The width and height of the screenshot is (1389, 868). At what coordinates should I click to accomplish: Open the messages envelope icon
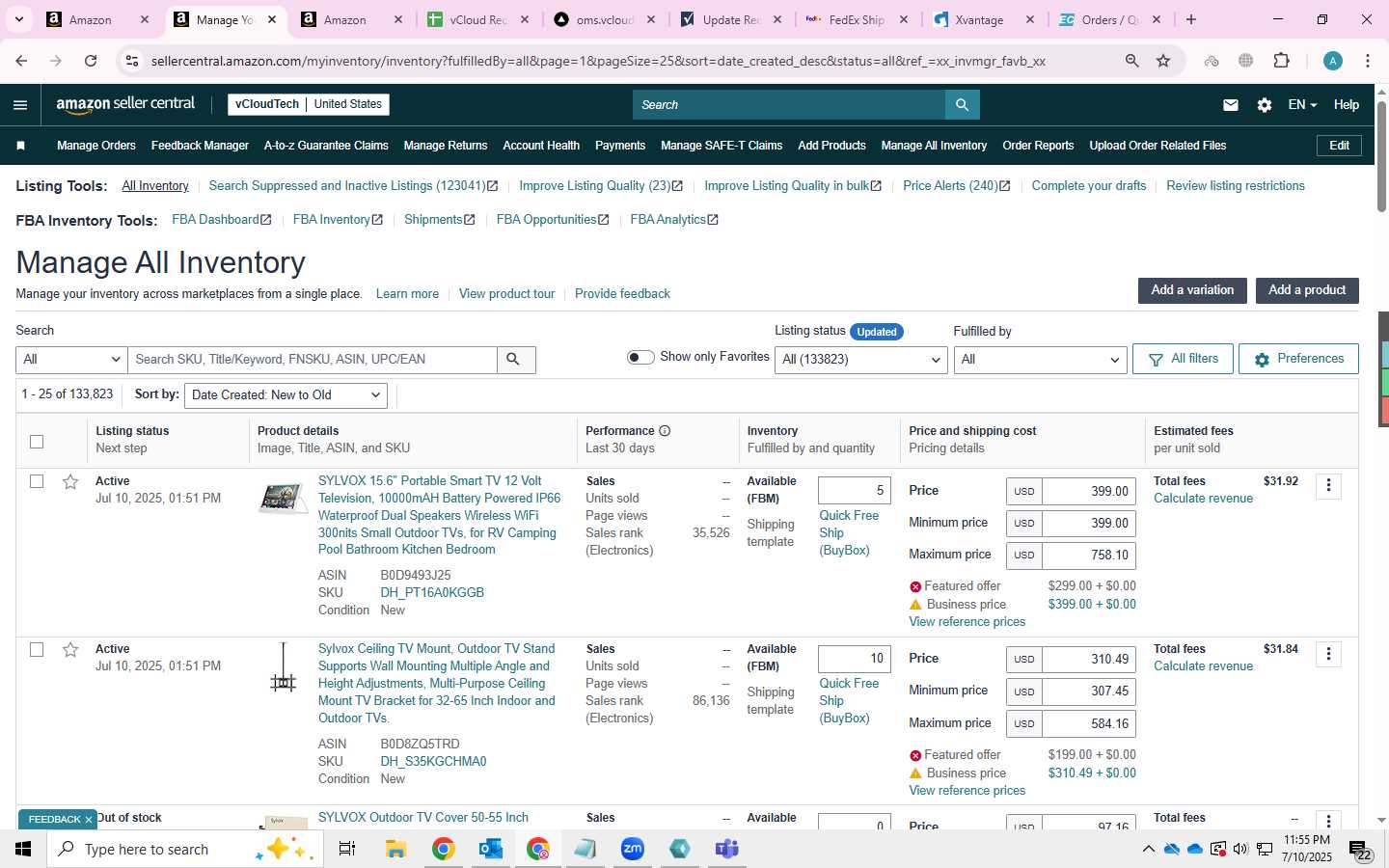(x=1231, y=105)
